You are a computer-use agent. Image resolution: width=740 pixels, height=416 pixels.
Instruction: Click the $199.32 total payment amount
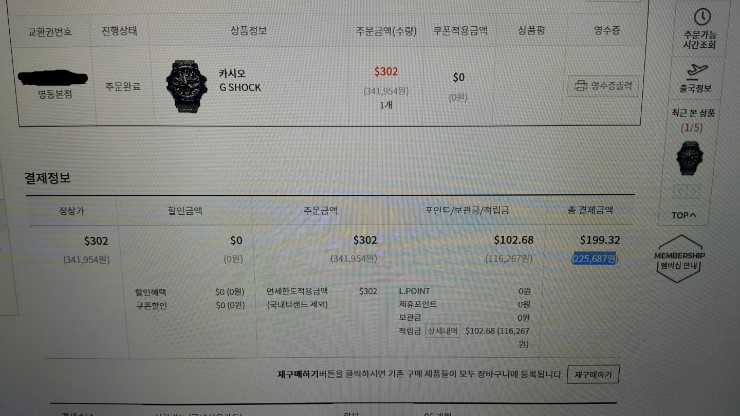click(x=600, y=240)
